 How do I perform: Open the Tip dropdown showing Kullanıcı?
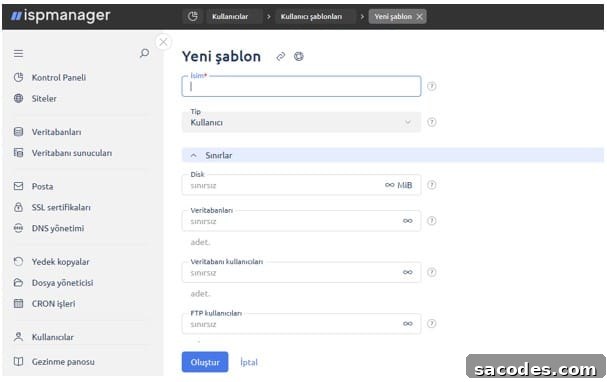point(301,122)
